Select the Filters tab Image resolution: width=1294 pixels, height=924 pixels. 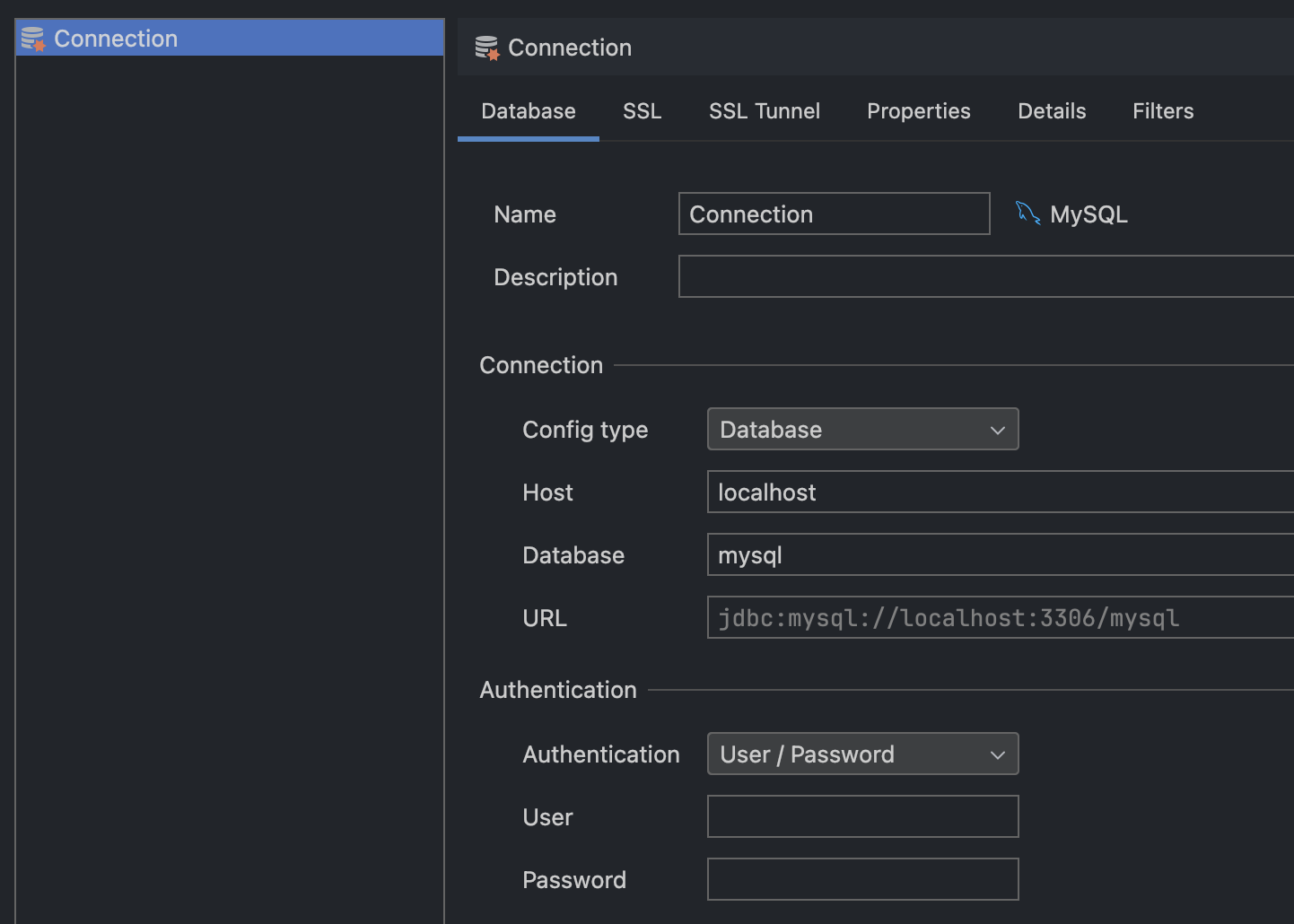tap(1162, 111)
